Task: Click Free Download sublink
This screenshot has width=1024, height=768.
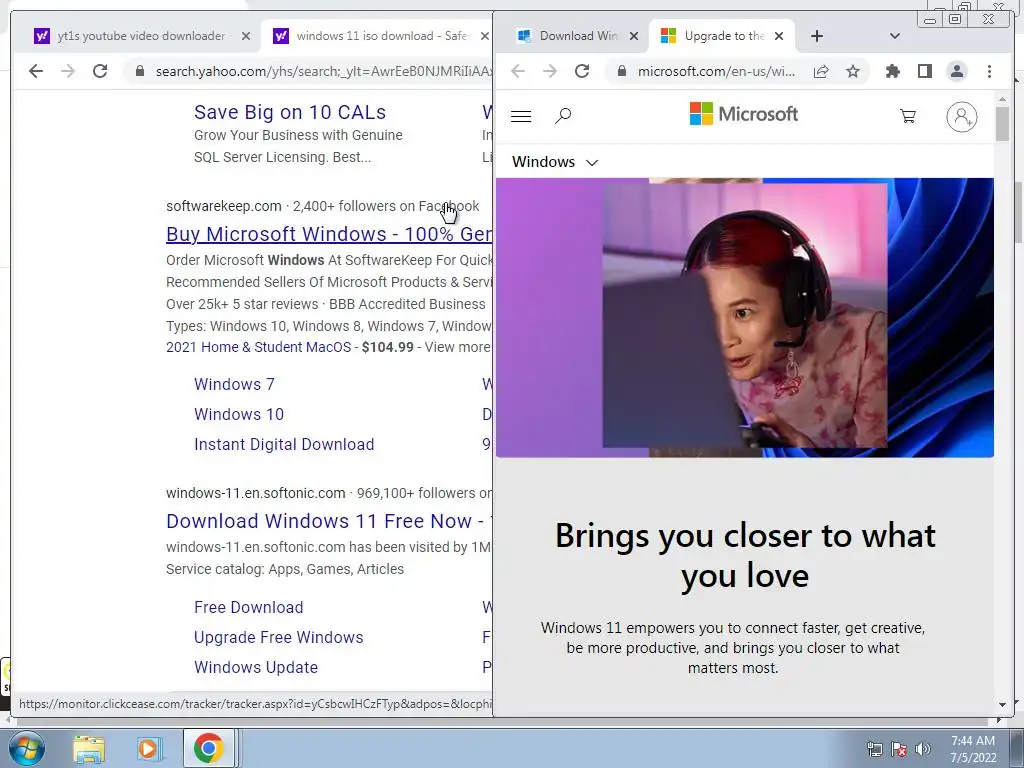Action: 249,607
